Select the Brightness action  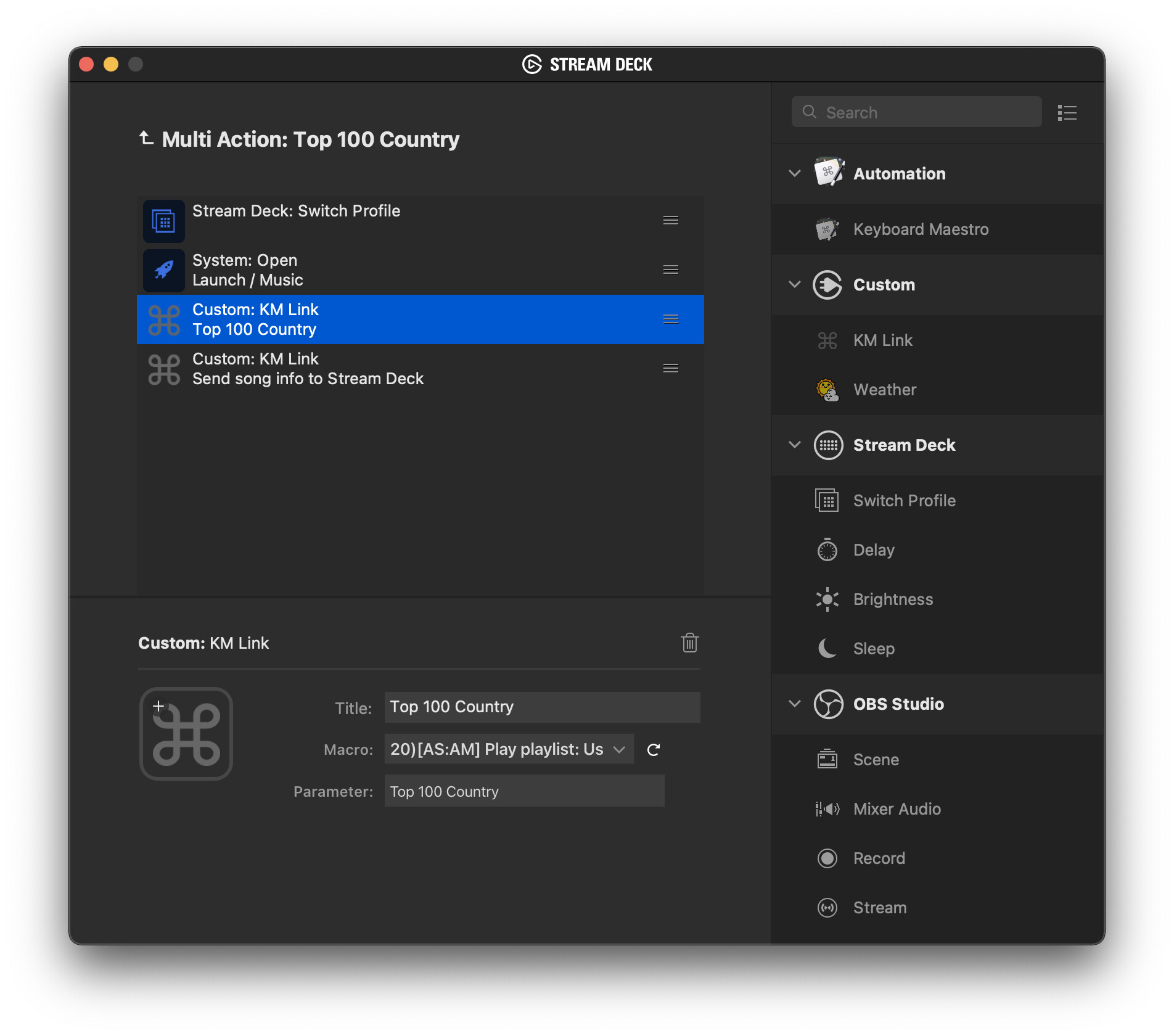pyautogui.click(x=937, y=599)
